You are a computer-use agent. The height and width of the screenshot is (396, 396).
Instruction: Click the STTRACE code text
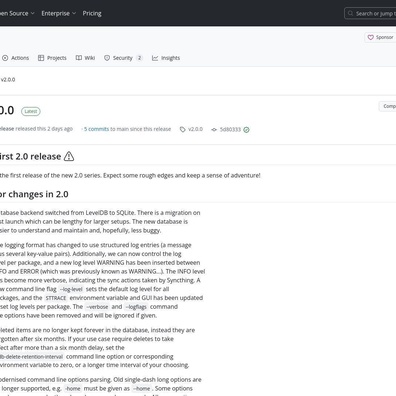(x=56, y=298)
